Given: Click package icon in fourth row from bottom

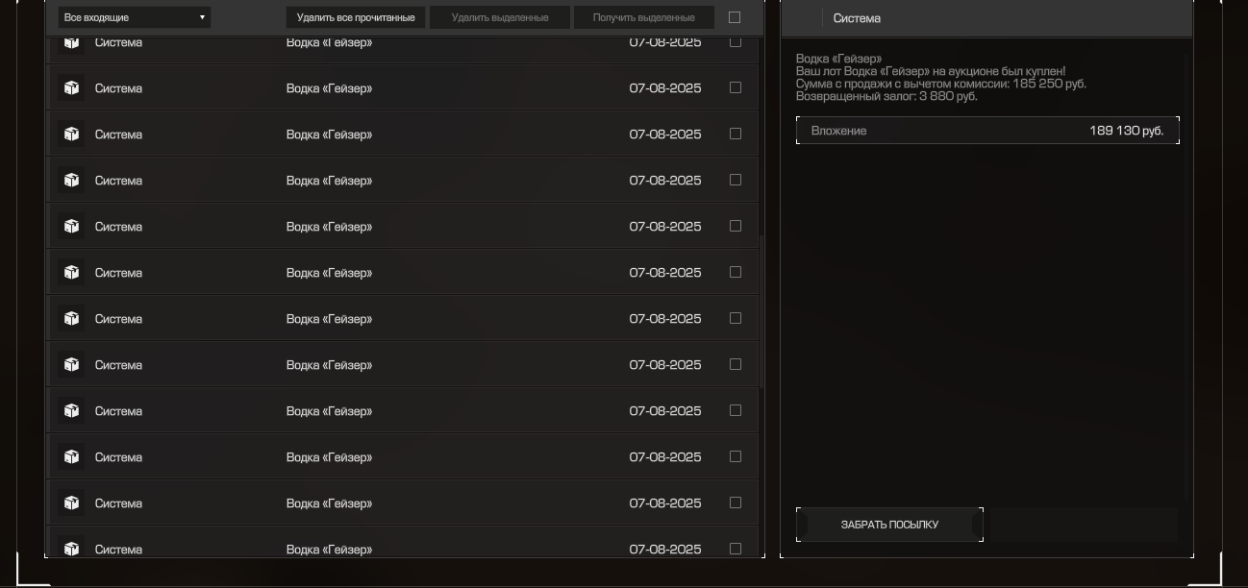Looking at the screenshot, I should tap(71, 411).
